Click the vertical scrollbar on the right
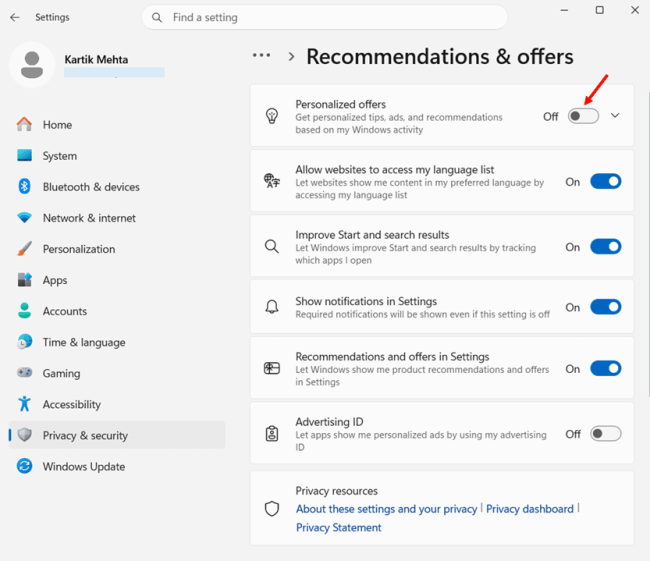 click(x=648, y=245)
